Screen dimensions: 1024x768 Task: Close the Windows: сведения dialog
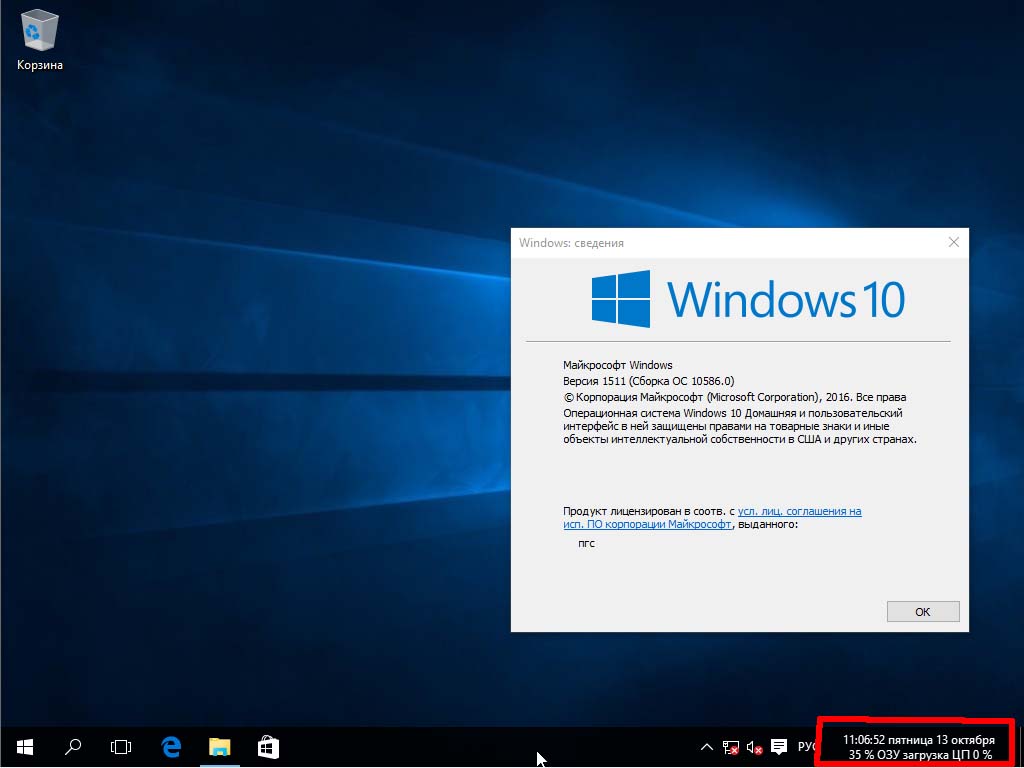pos(953,242)
